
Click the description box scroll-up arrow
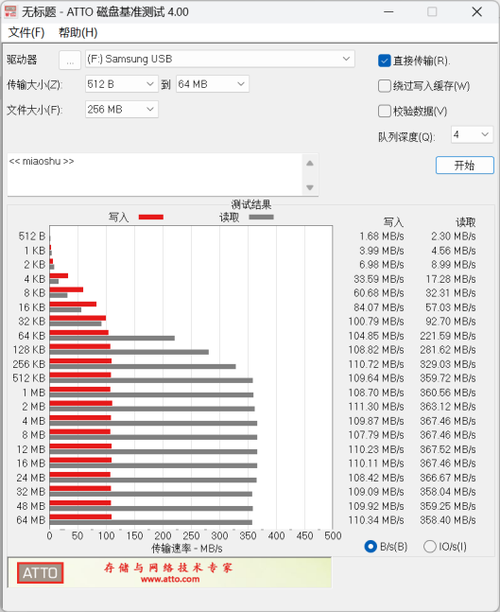point(310,163)
